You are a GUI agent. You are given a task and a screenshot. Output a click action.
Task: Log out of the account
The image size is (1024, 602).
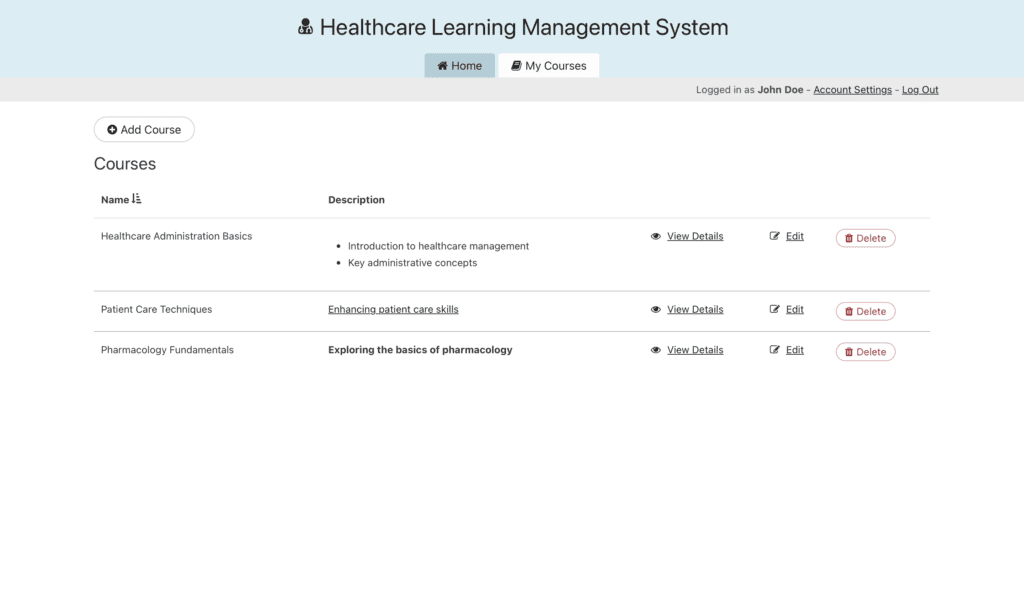[x=920, y=90]
